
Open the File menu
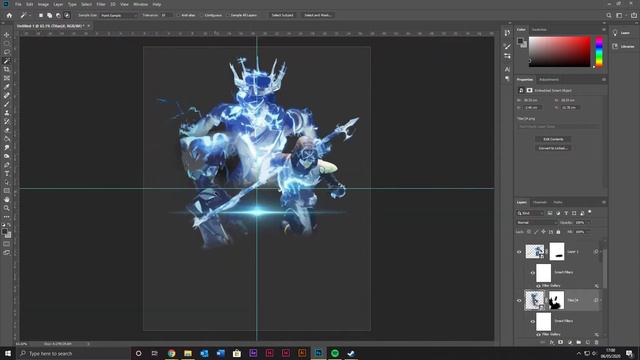(x=18, y=4)
